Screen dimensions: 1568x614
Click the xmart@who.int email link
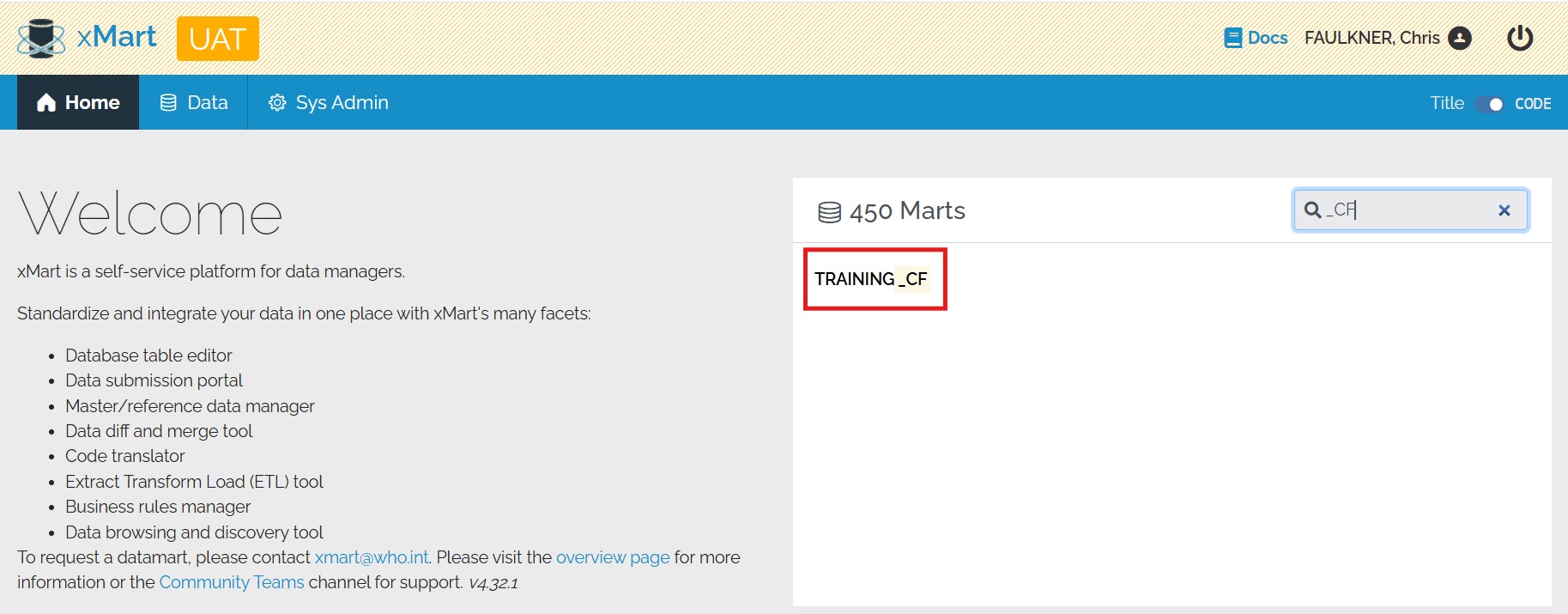[372, 557]
